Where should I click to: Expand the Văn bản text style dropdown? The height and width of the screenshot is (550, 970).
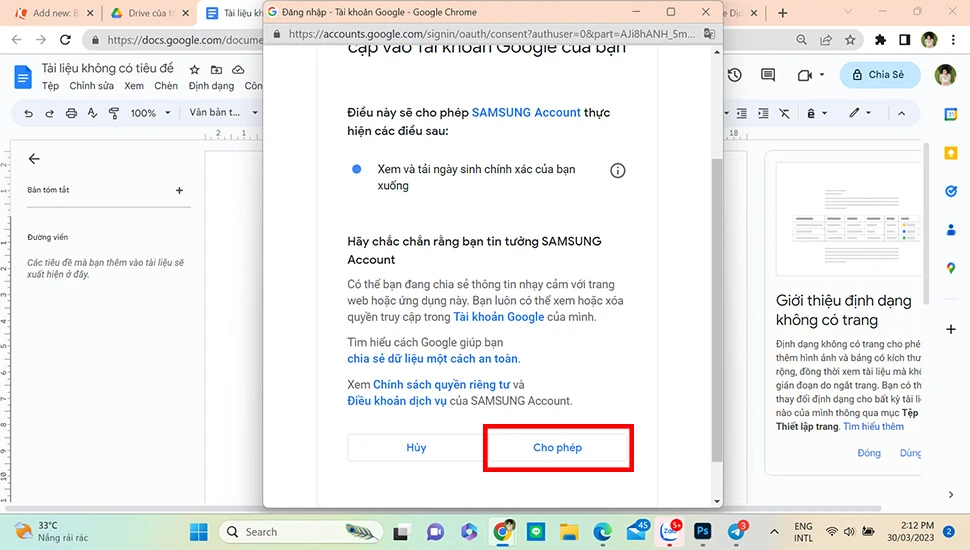(x=224, y=113)
